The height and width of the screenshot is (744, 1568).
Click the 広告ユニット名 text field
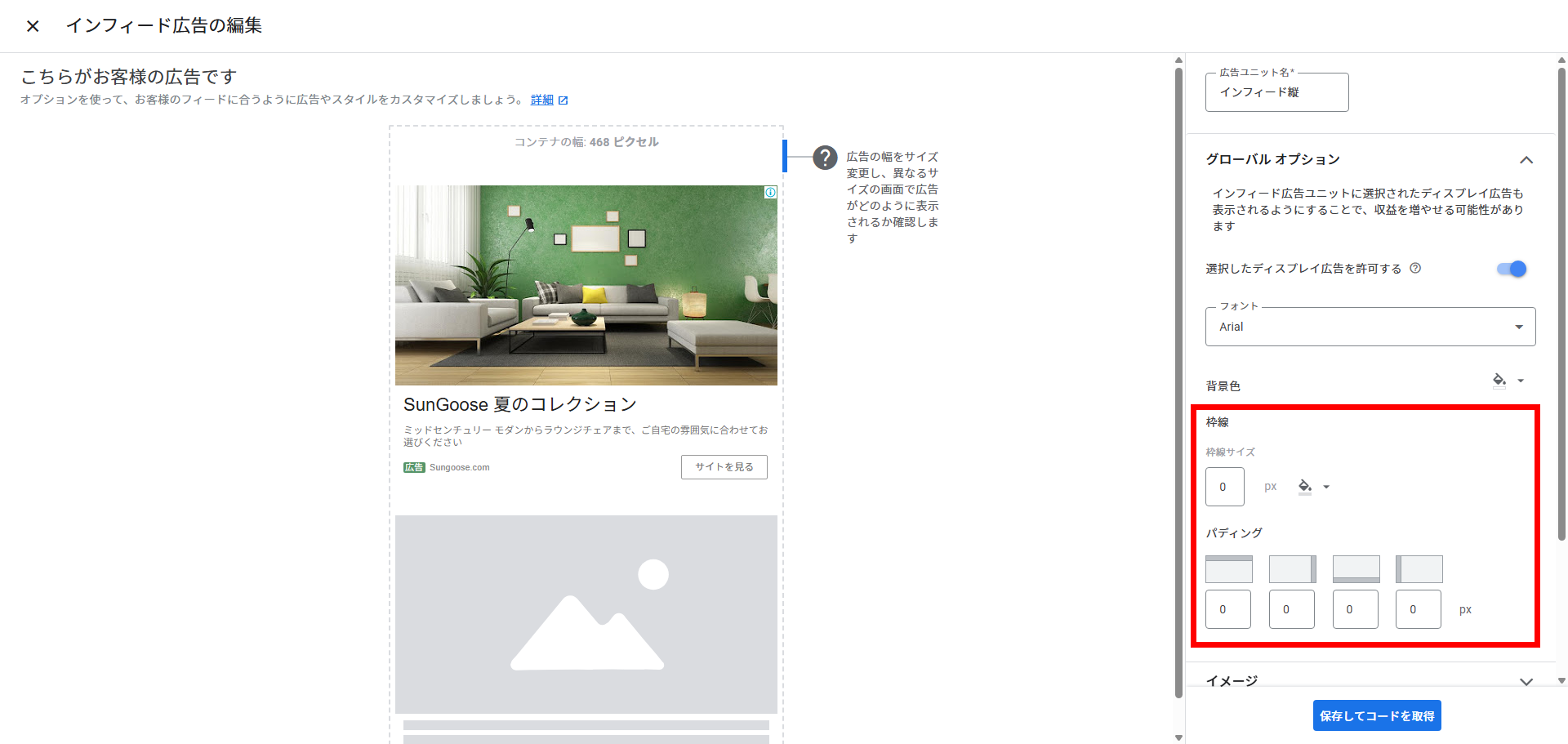tap(1276, 92)
